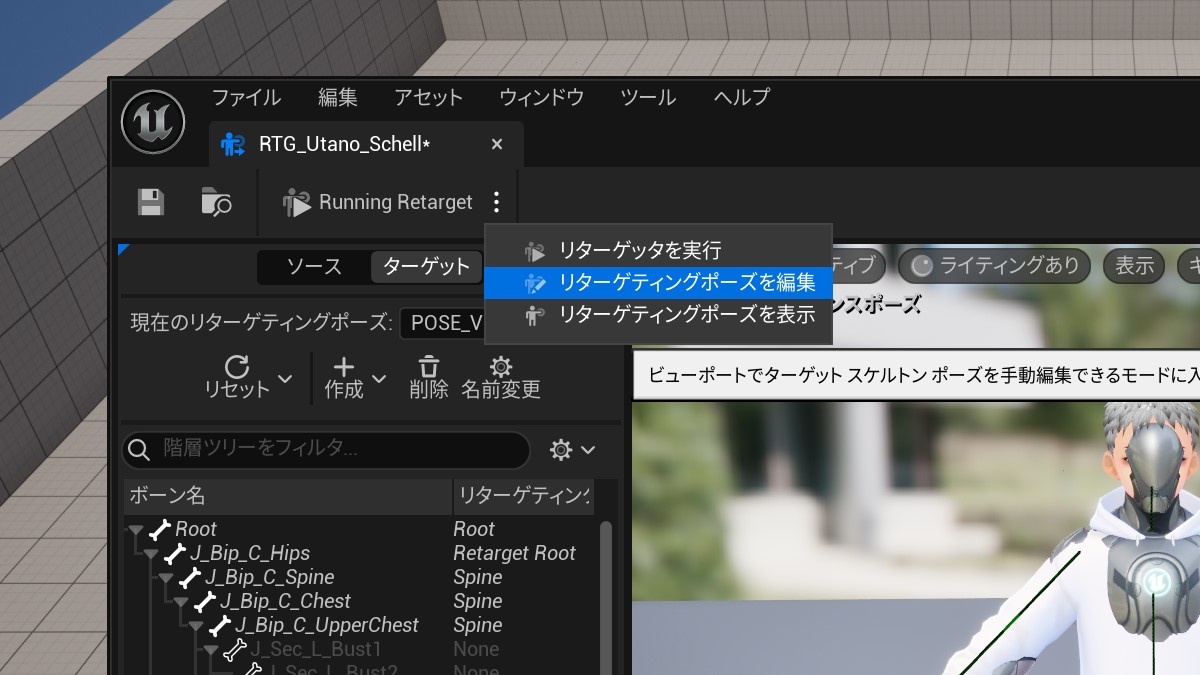Image resolution: width=1200 pixels, height=675 pixels.
Task: Click the 名前変更 rename button
Action: (501, 377)
